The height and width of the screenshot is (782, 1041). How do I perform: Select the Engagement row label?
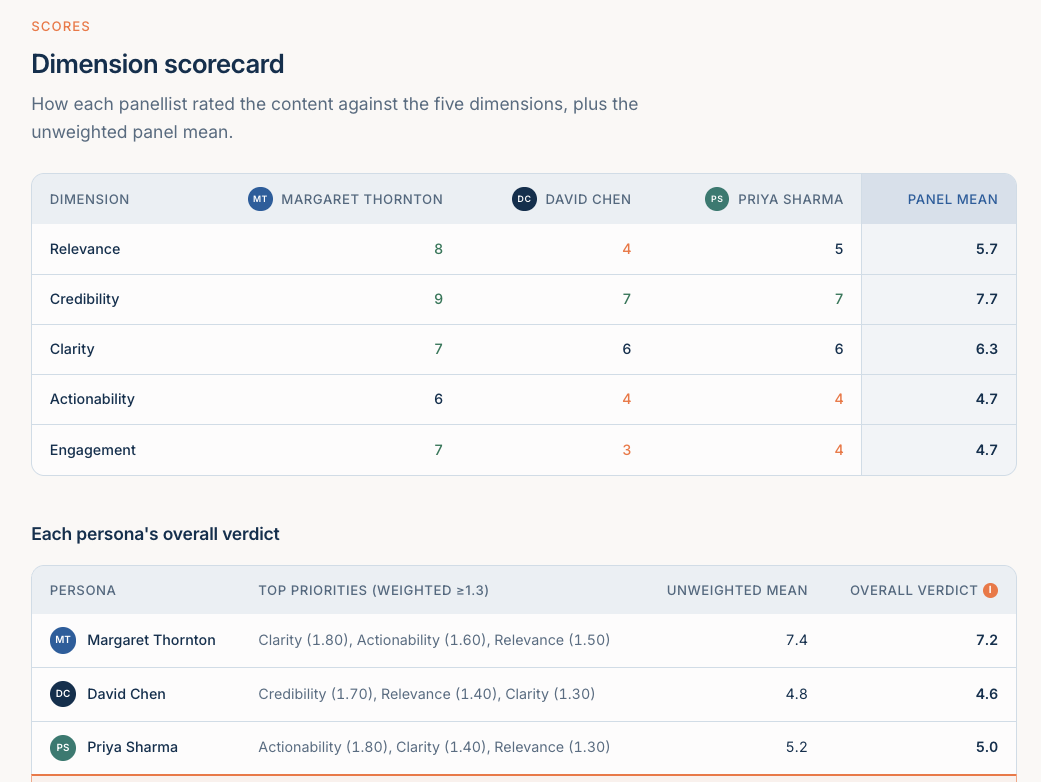[x=93, y=450]
